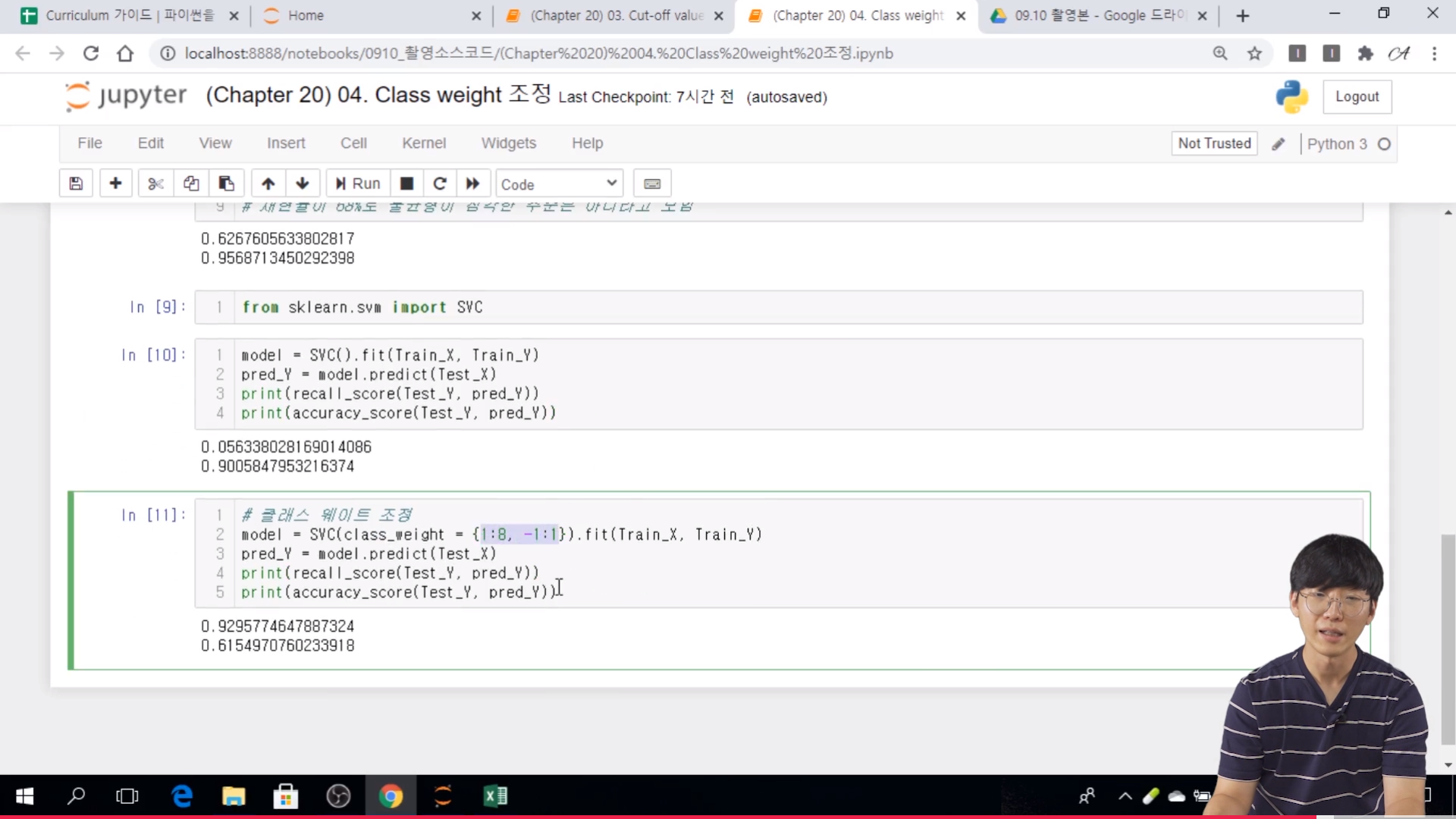Restart the kernel circular arrow icon
Viewport: 1456px width, 819px height.
[440, 184]
